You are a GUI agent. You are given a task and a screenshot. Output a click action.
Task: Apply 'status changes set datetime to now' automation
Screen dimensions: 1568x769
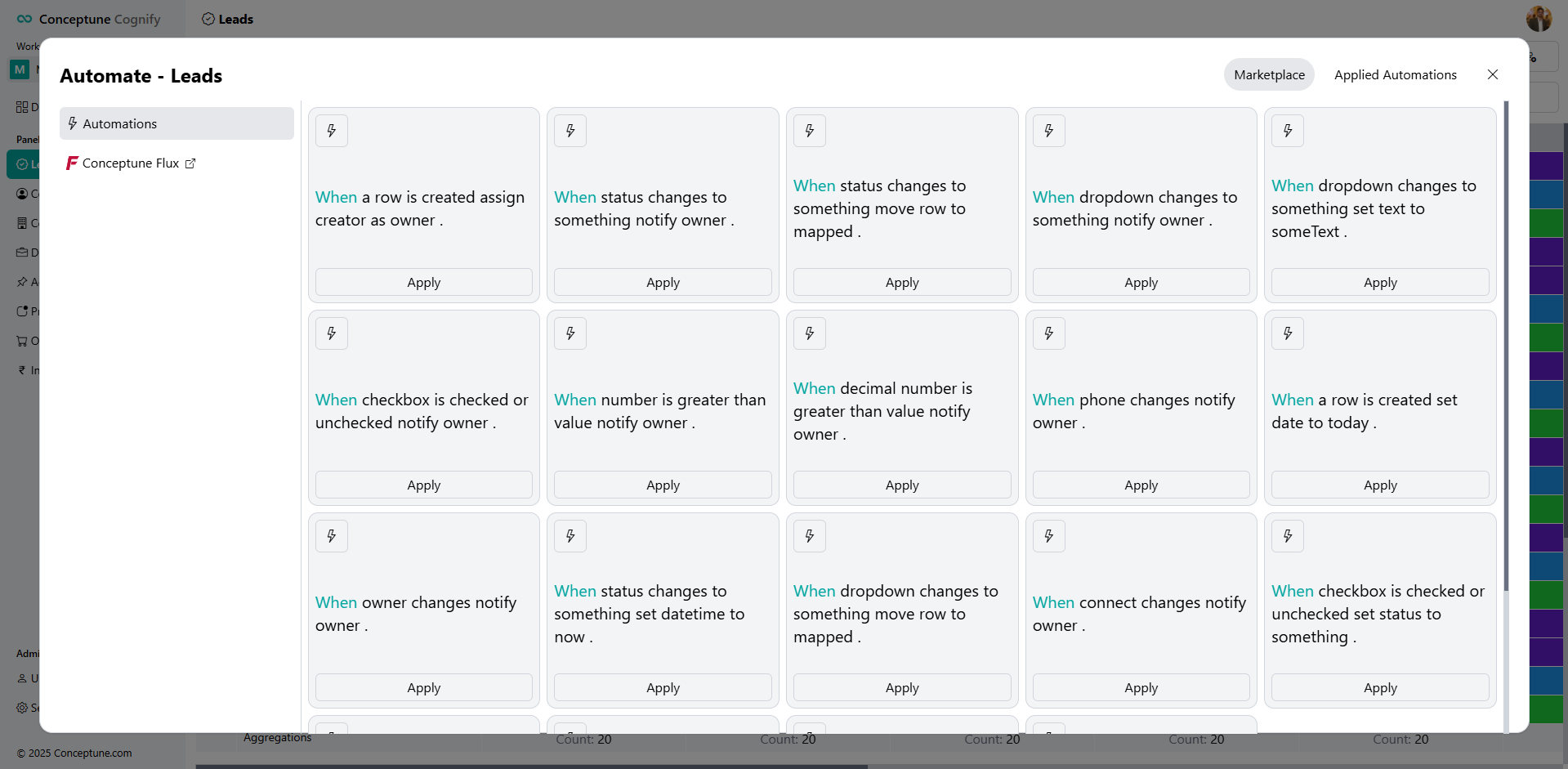click(x=663, y=687)
